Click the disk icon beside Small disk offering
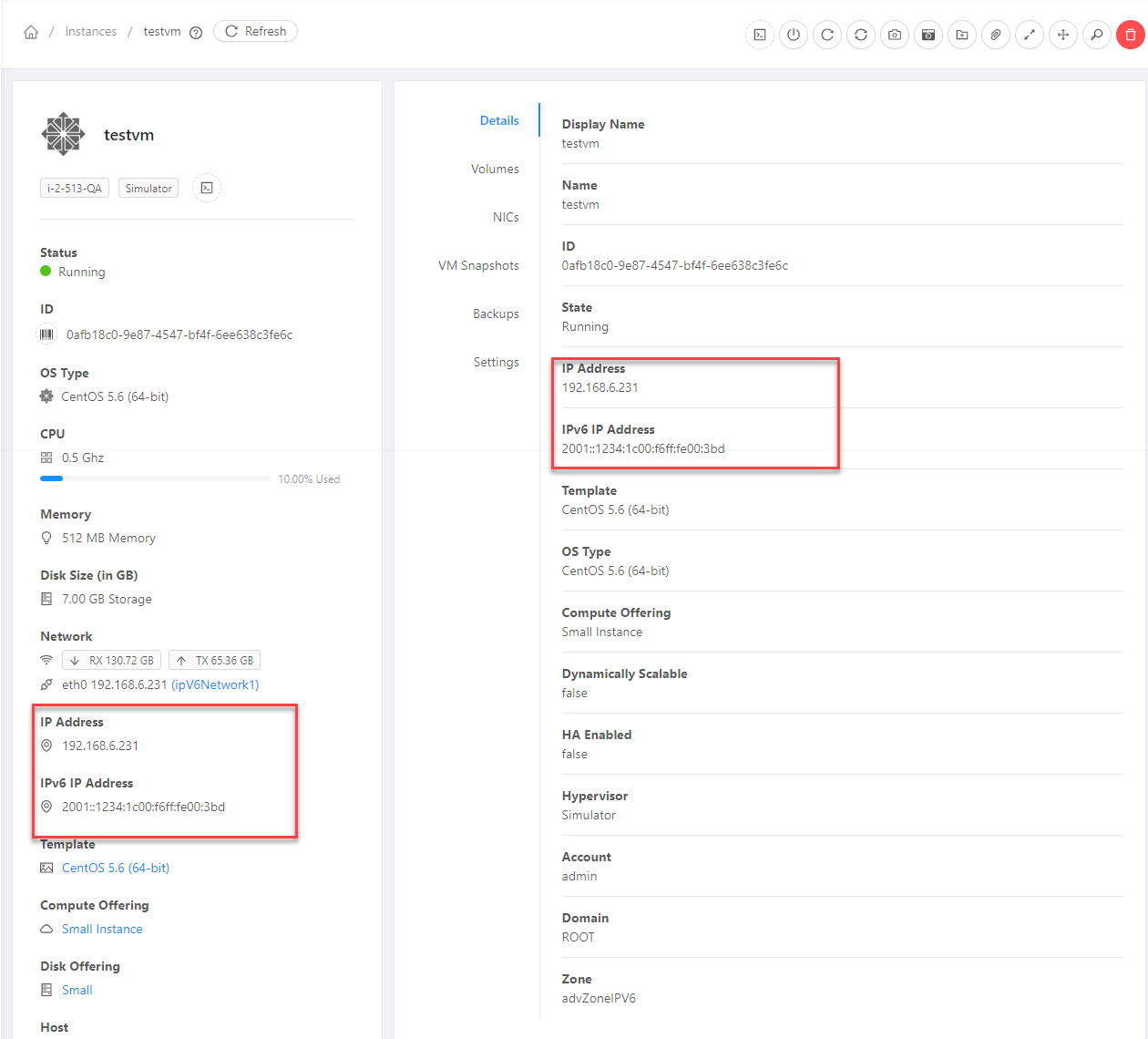The height and width of the screenshot is (1039, 1148). tap(46, 990)
